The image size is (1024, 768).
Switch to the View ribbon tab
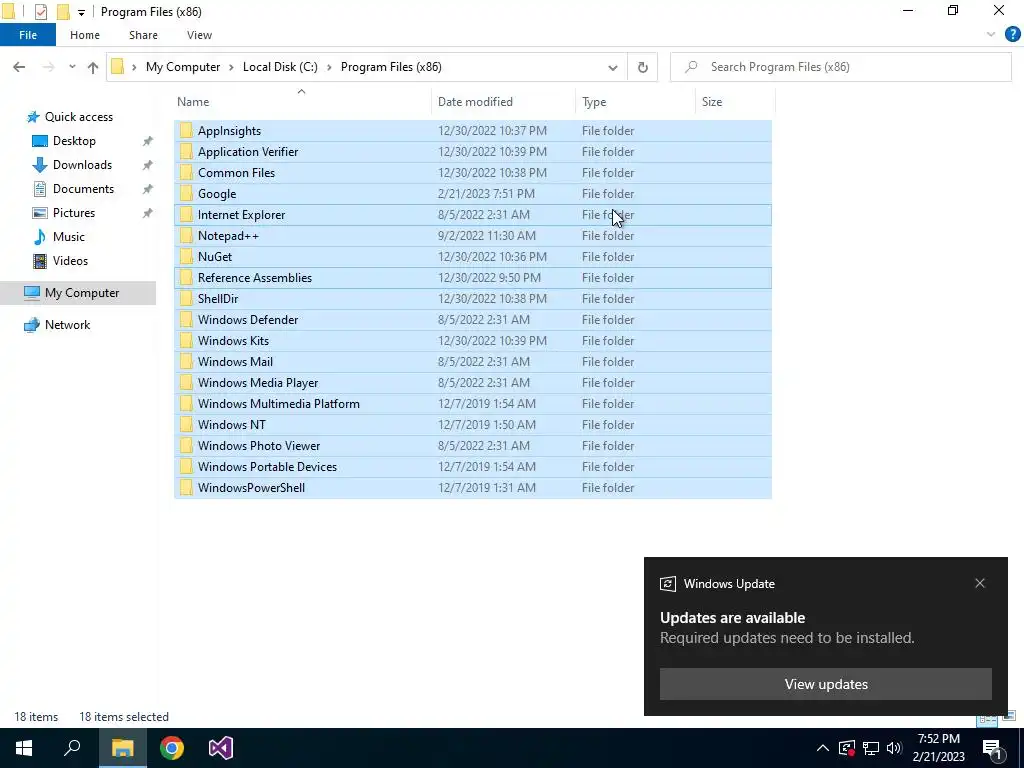coord(199,35)
